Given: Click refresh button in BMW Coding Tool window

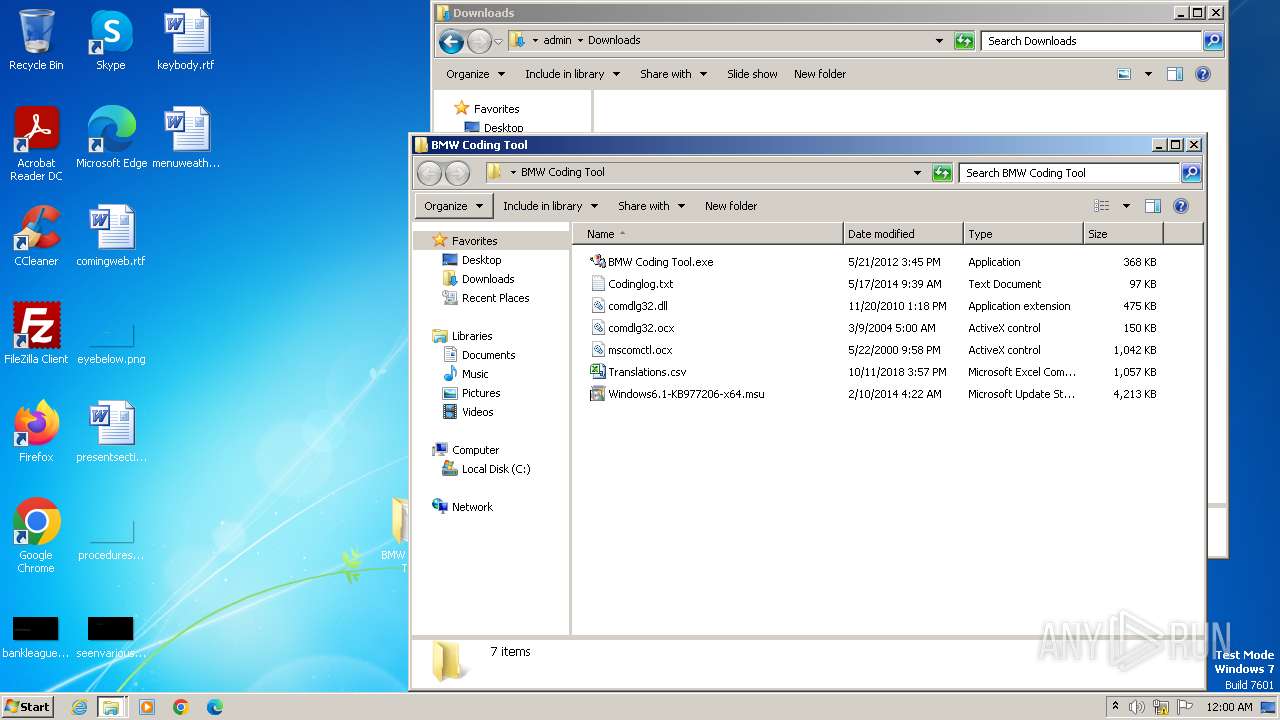Looking at the screenshot, I should (x=942, y=173).
